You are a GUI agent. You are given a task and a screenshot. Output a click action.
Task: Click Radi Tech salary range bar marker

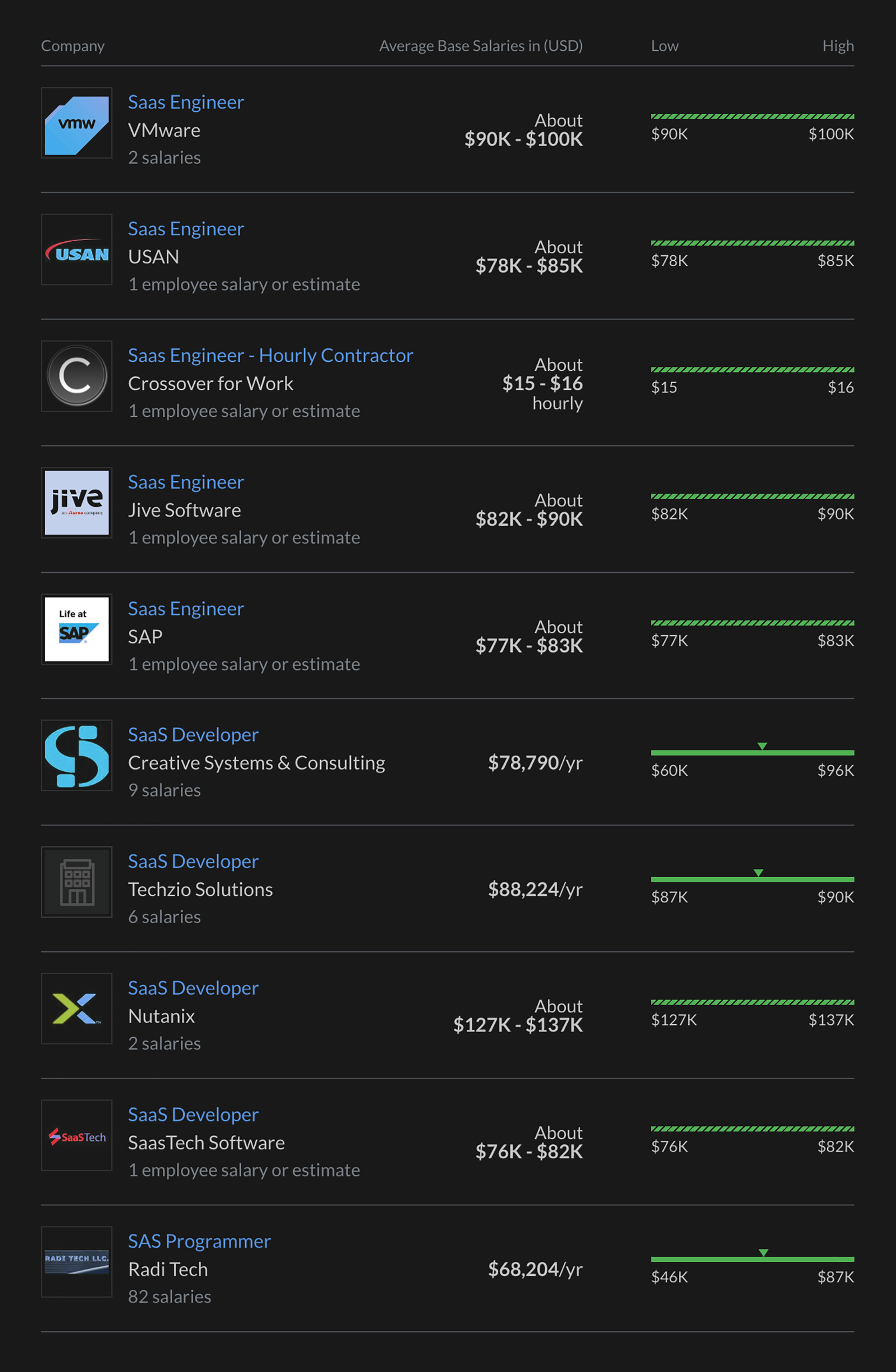point(763,1253)
